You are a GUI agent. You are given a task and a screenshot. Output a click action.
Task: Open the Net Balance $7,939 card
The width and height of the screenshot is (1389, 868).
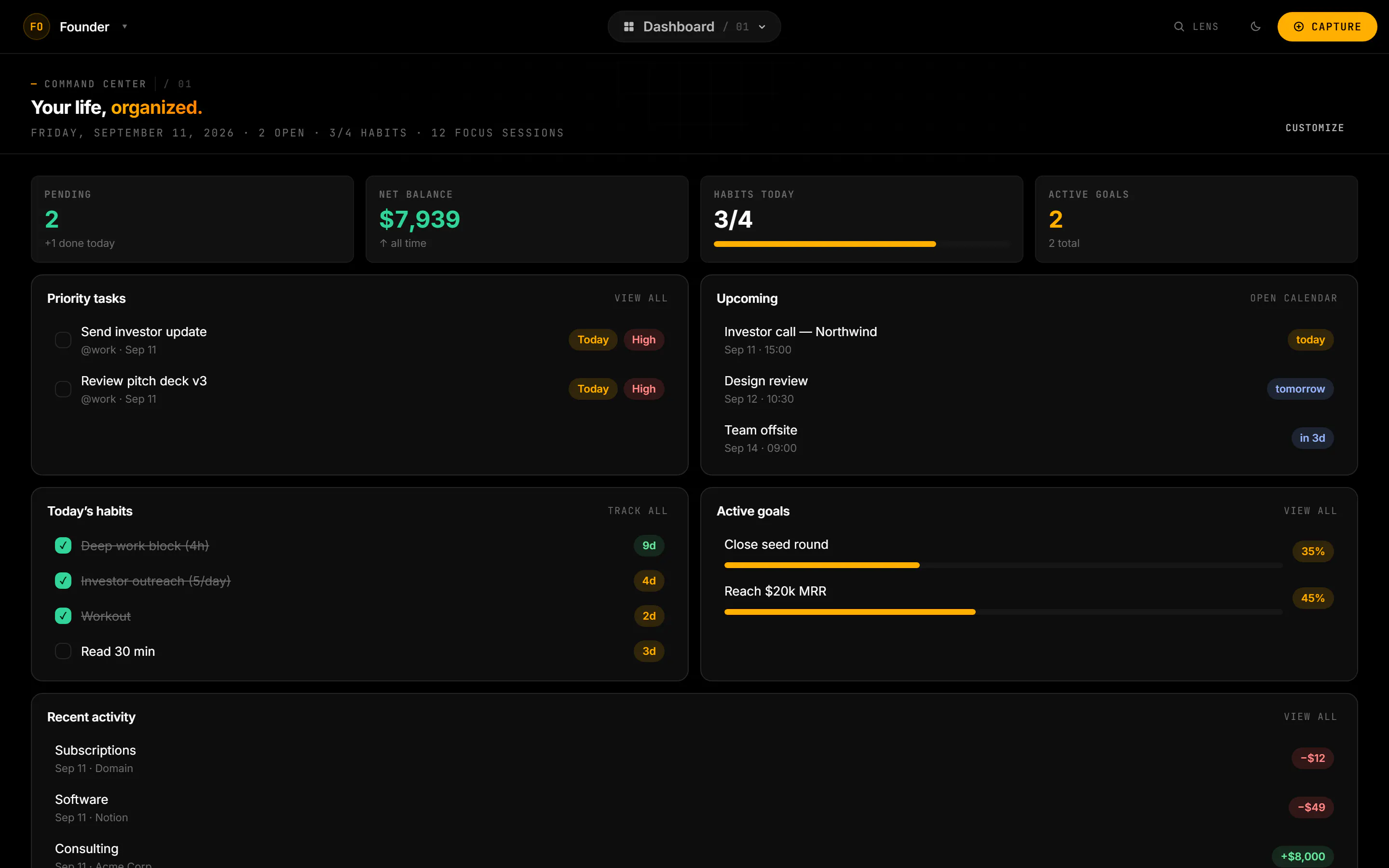[x=527, y=219]
